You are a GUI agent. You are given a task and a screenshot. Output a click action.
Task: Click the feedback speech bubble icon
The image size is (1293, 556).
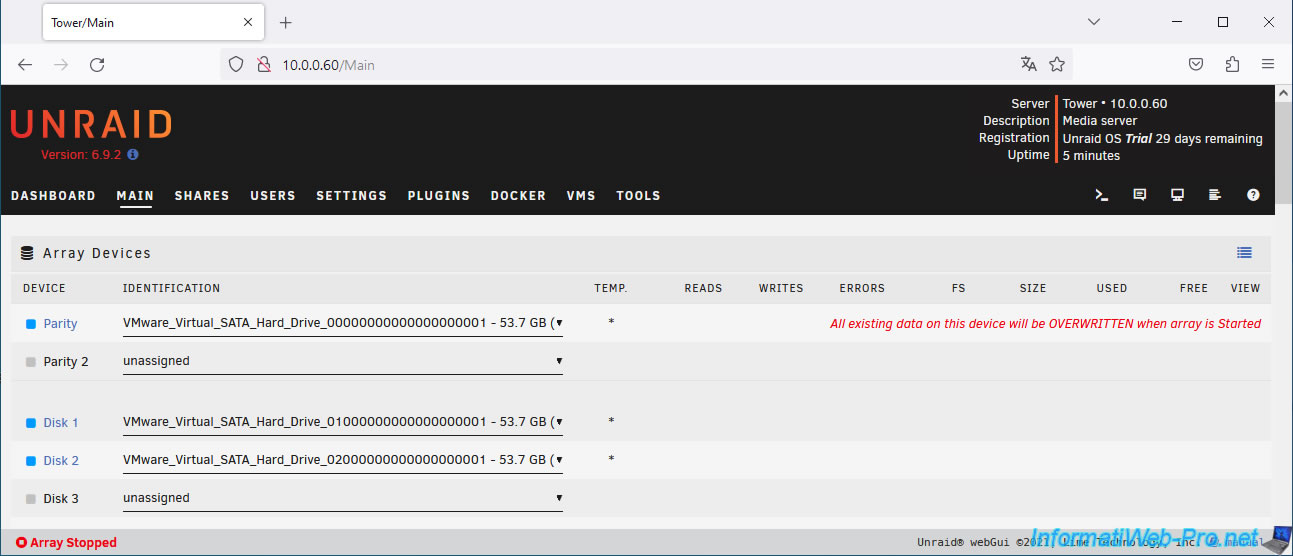(1139, 196)
